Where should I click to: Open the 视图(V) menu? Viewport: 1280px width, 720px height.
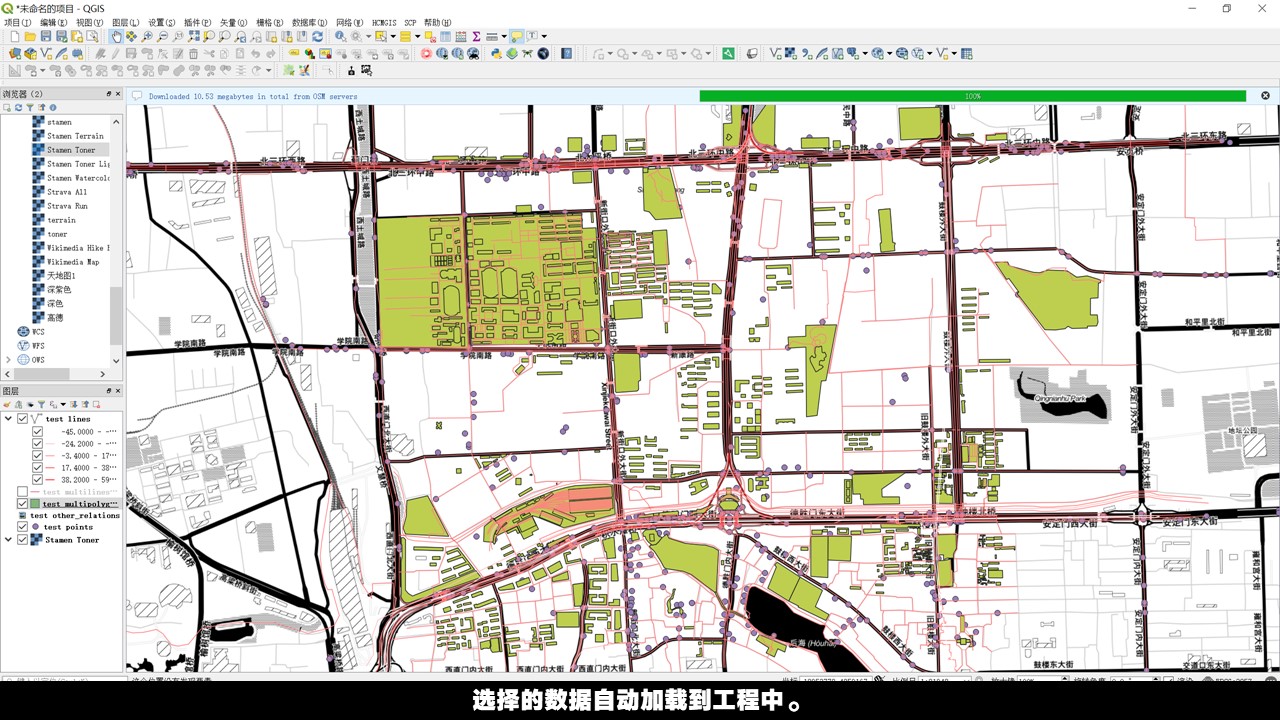[x=90, y=22]
